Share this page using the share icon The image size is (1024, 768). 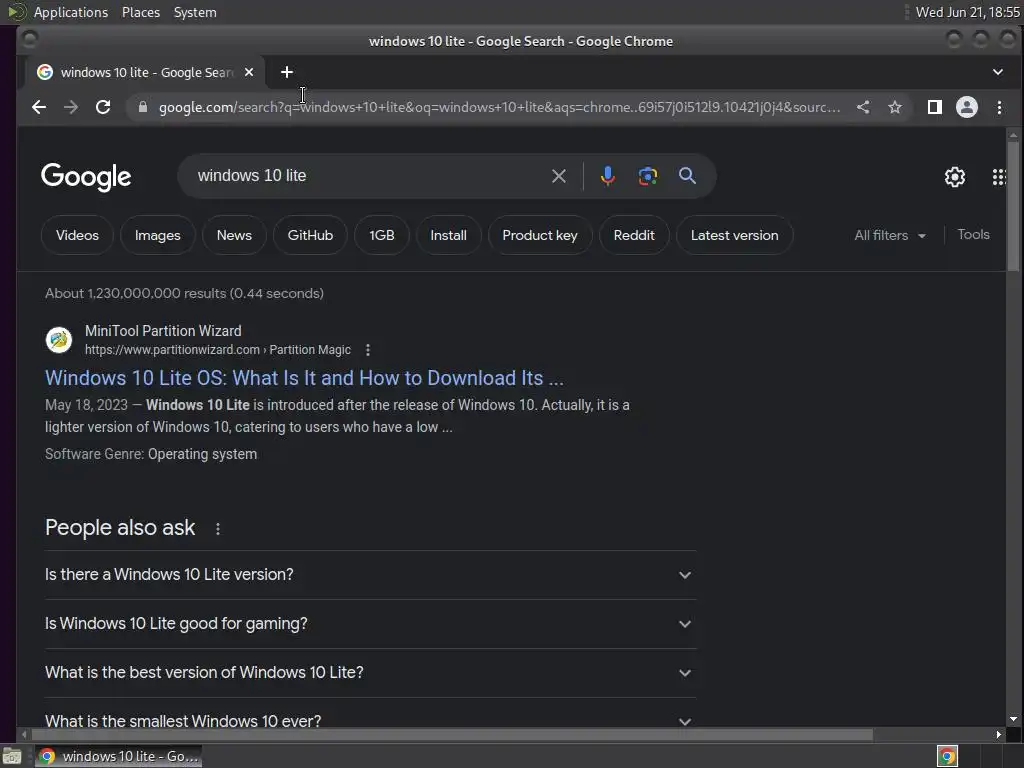pos(863,107)
